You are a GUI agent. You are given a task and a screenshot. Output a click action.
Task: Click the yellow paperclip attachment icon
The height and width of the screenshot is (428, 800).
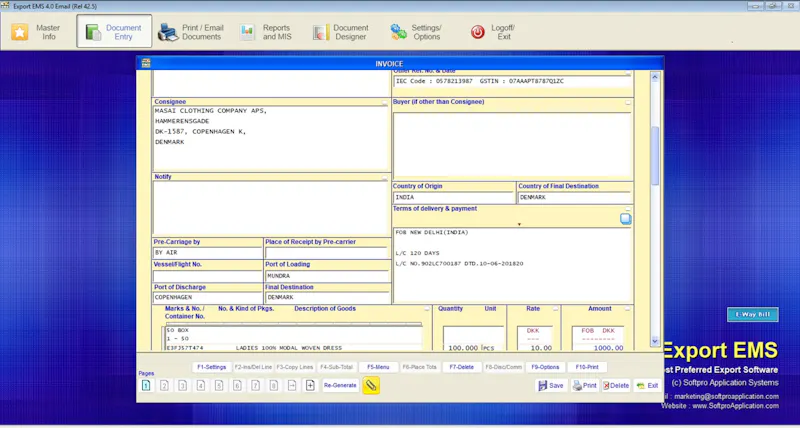(371, 386)
